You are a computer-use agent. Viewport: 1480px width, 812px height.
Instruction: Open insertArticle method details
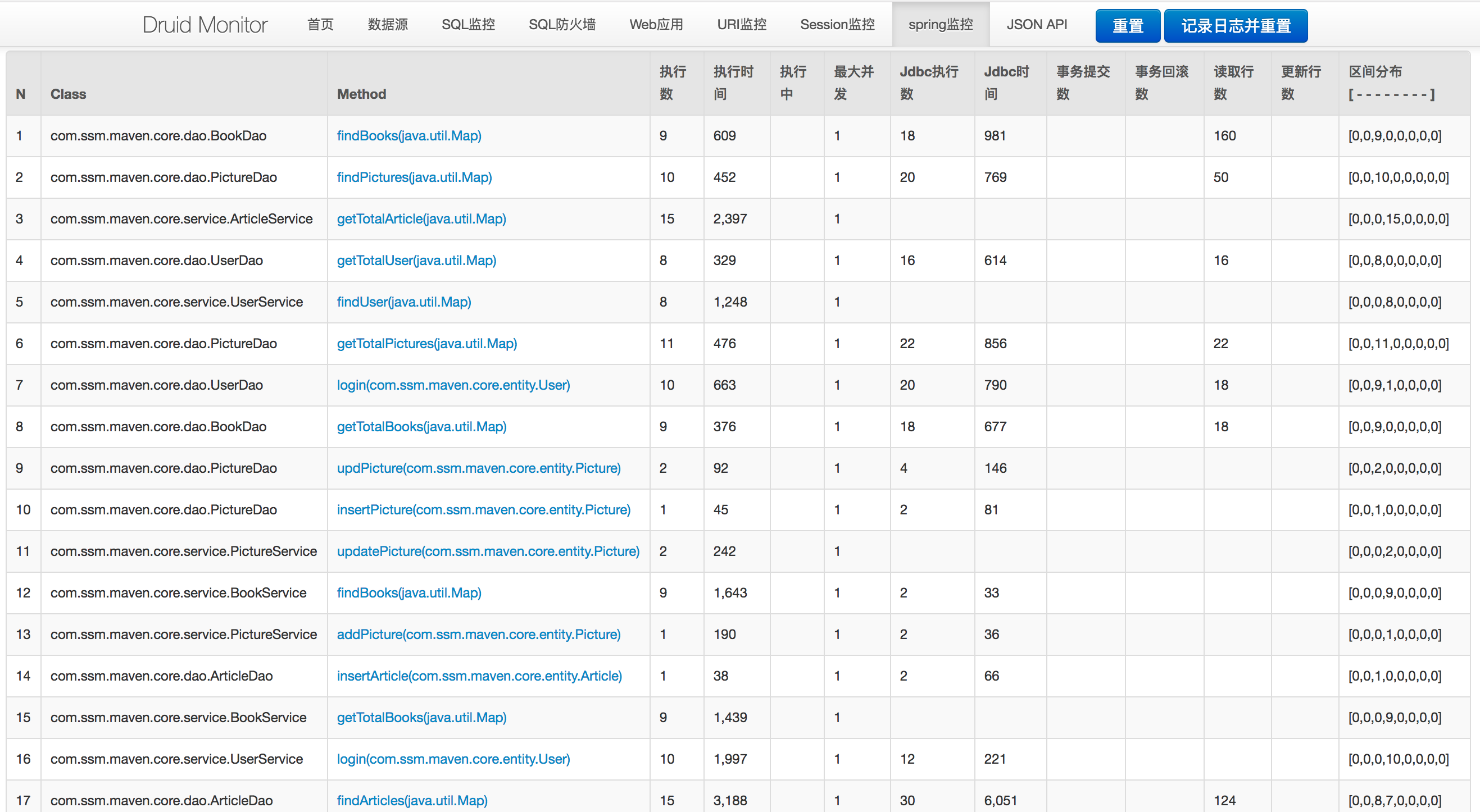479,676
